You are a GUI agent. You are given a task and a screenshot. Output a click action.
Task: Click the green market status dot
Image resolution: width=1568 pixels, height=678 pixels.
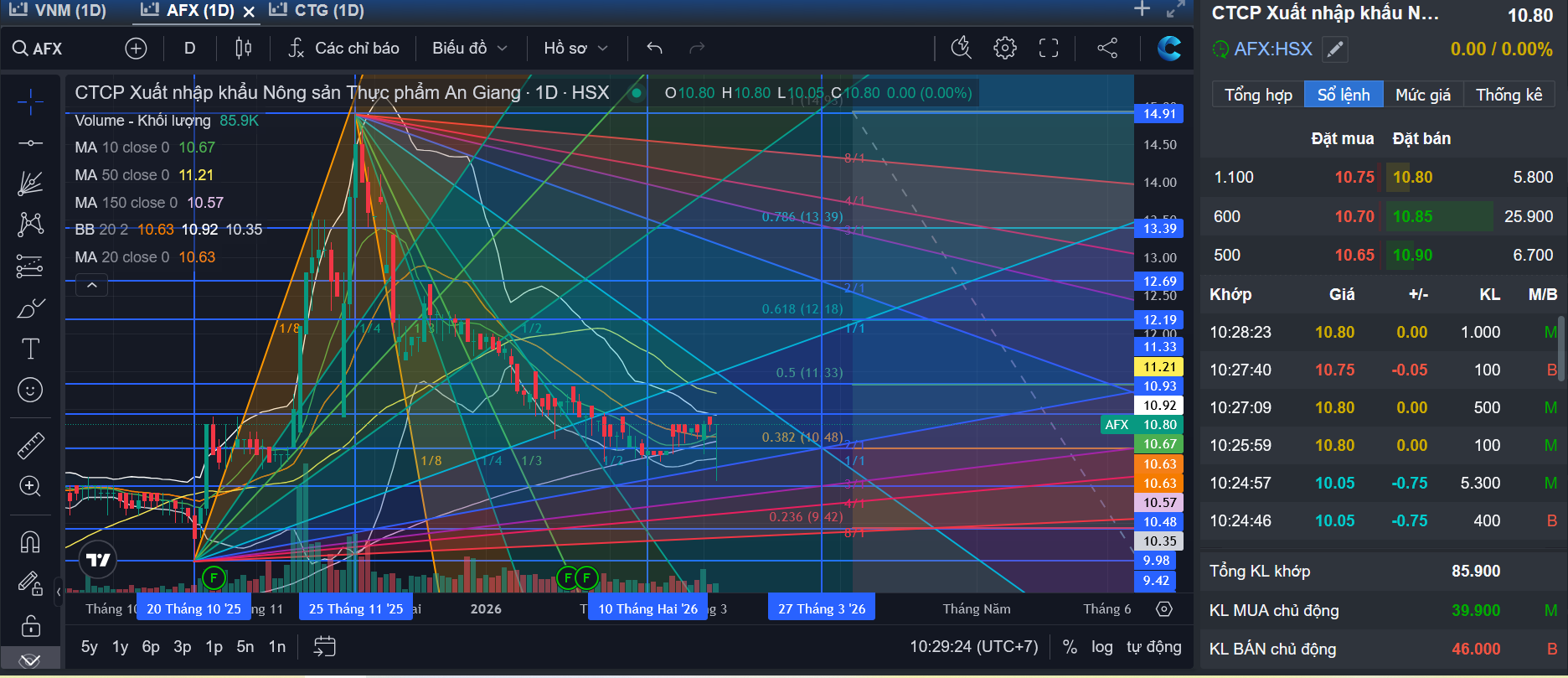(x=637, y=93)
